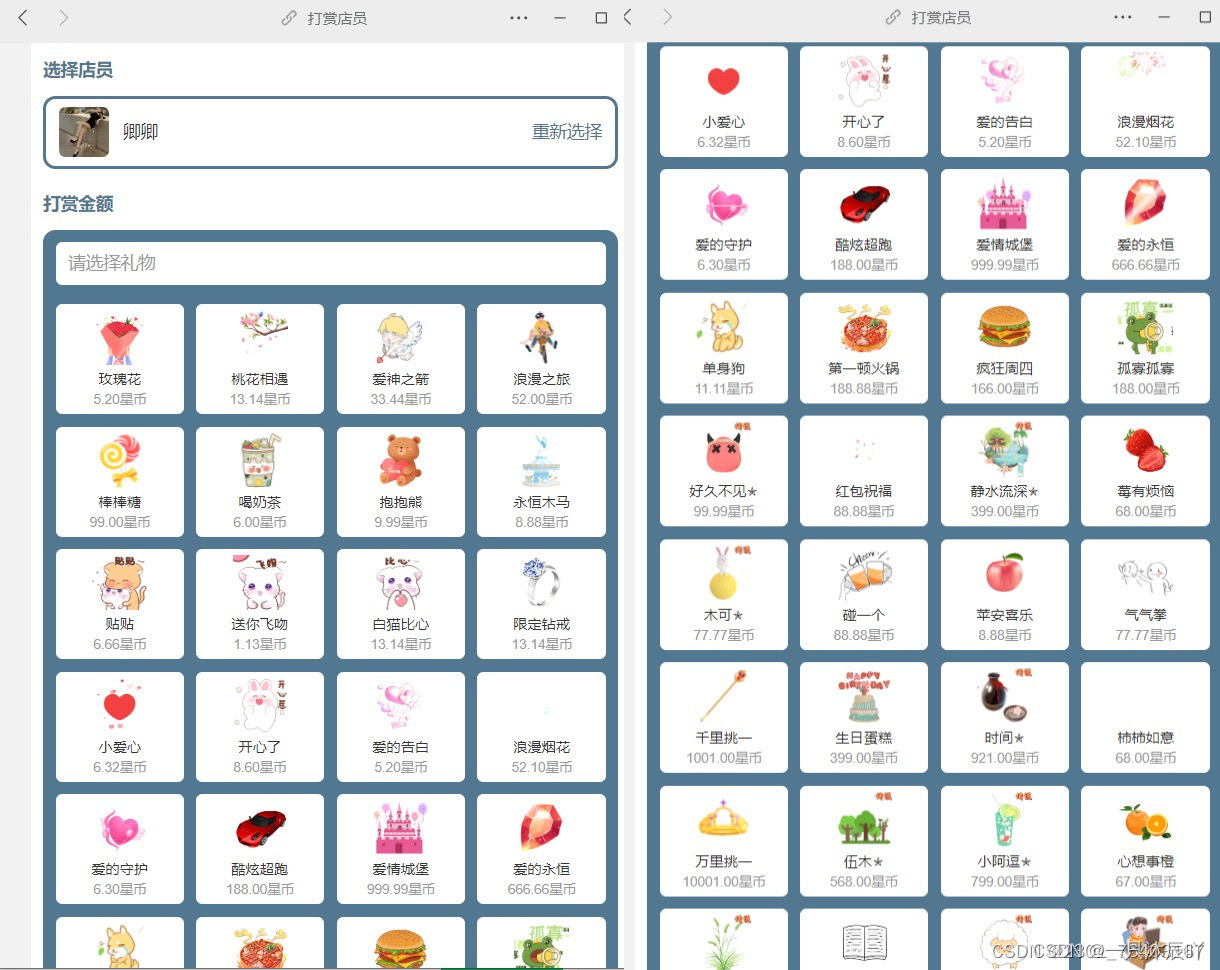Image resolution: width=1220 pixels, height=970 pixels.
Task: Choose the 万里挑一 crown gift
Action: [724, 841]
